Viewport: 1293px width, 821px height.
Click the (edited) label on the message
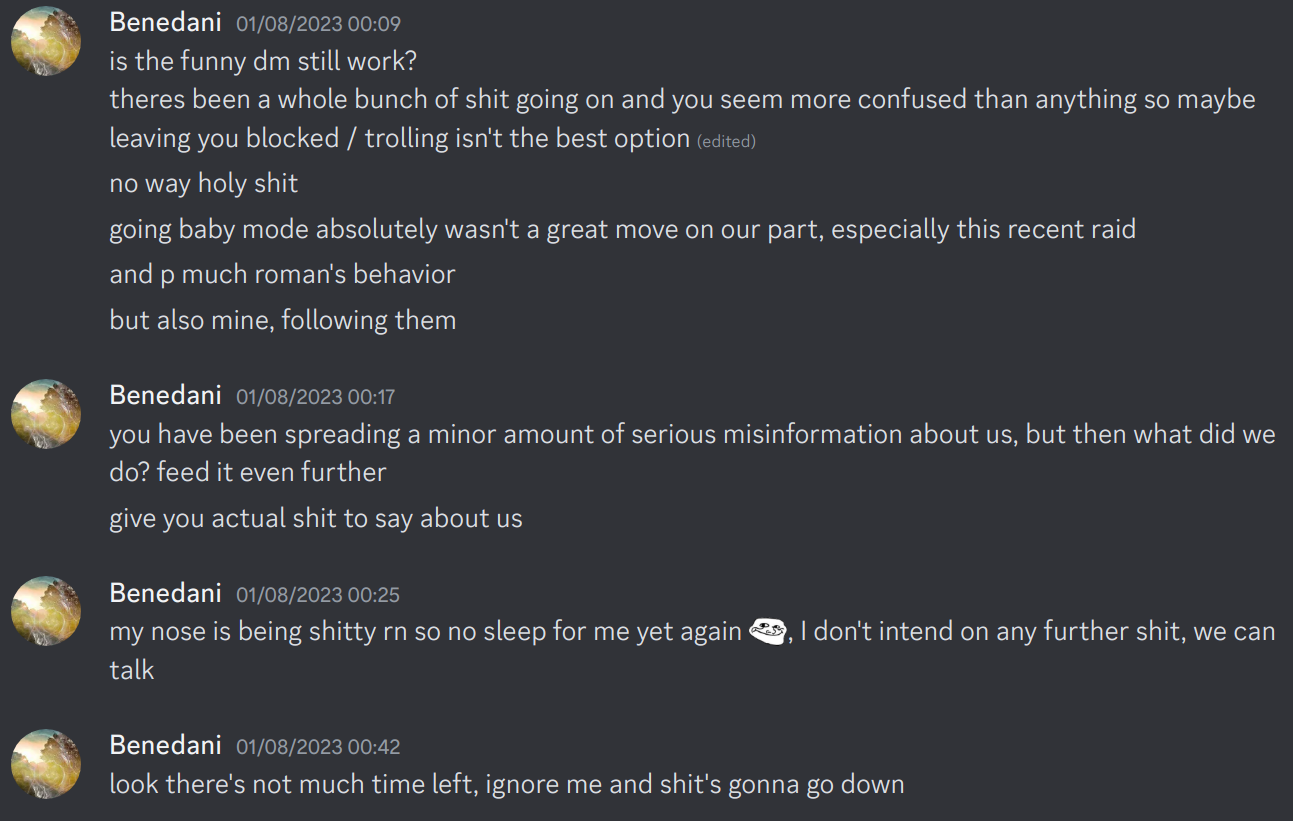coord(726,142)
